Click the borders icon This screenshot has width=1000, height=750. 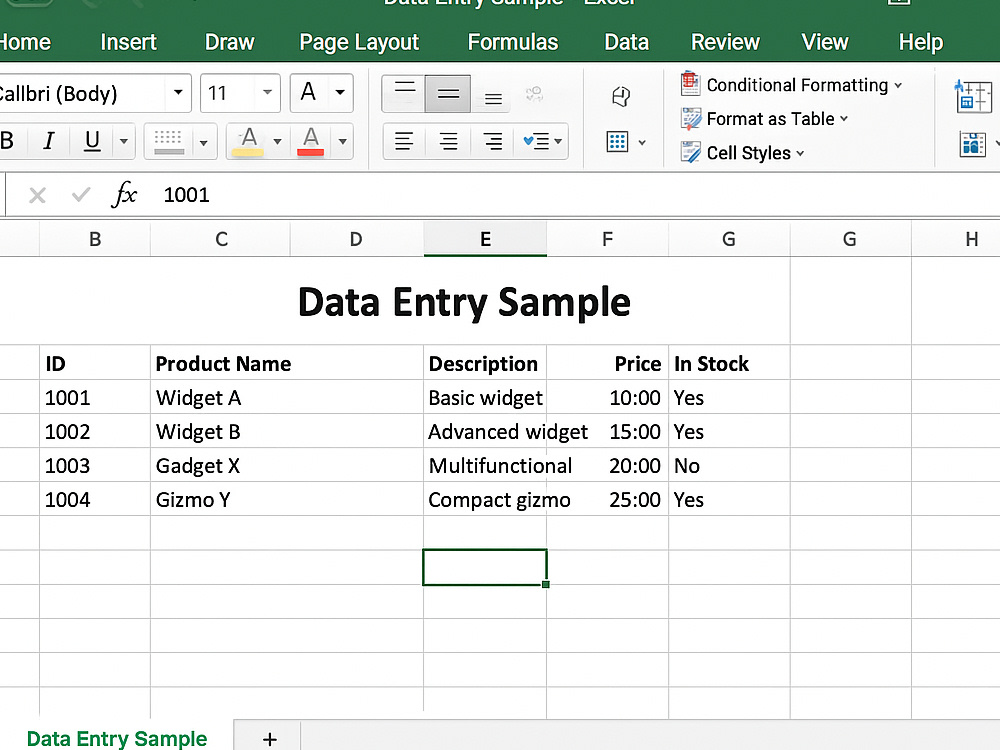(168, 141)
